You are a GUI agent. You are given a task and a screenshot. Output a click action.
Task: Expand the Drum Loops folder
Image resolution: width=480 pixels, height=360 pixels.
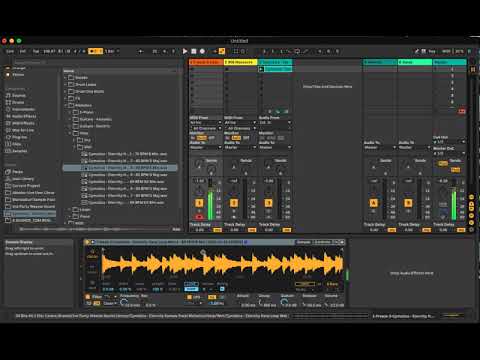(66, 85)
